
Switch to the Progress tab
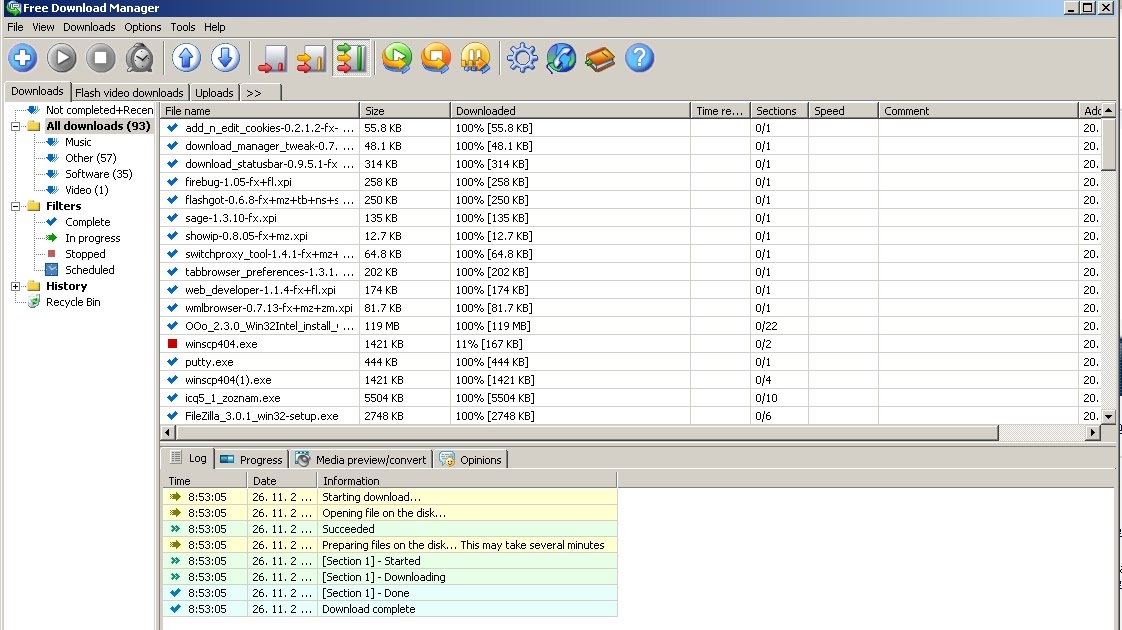[x=251, y=460]
